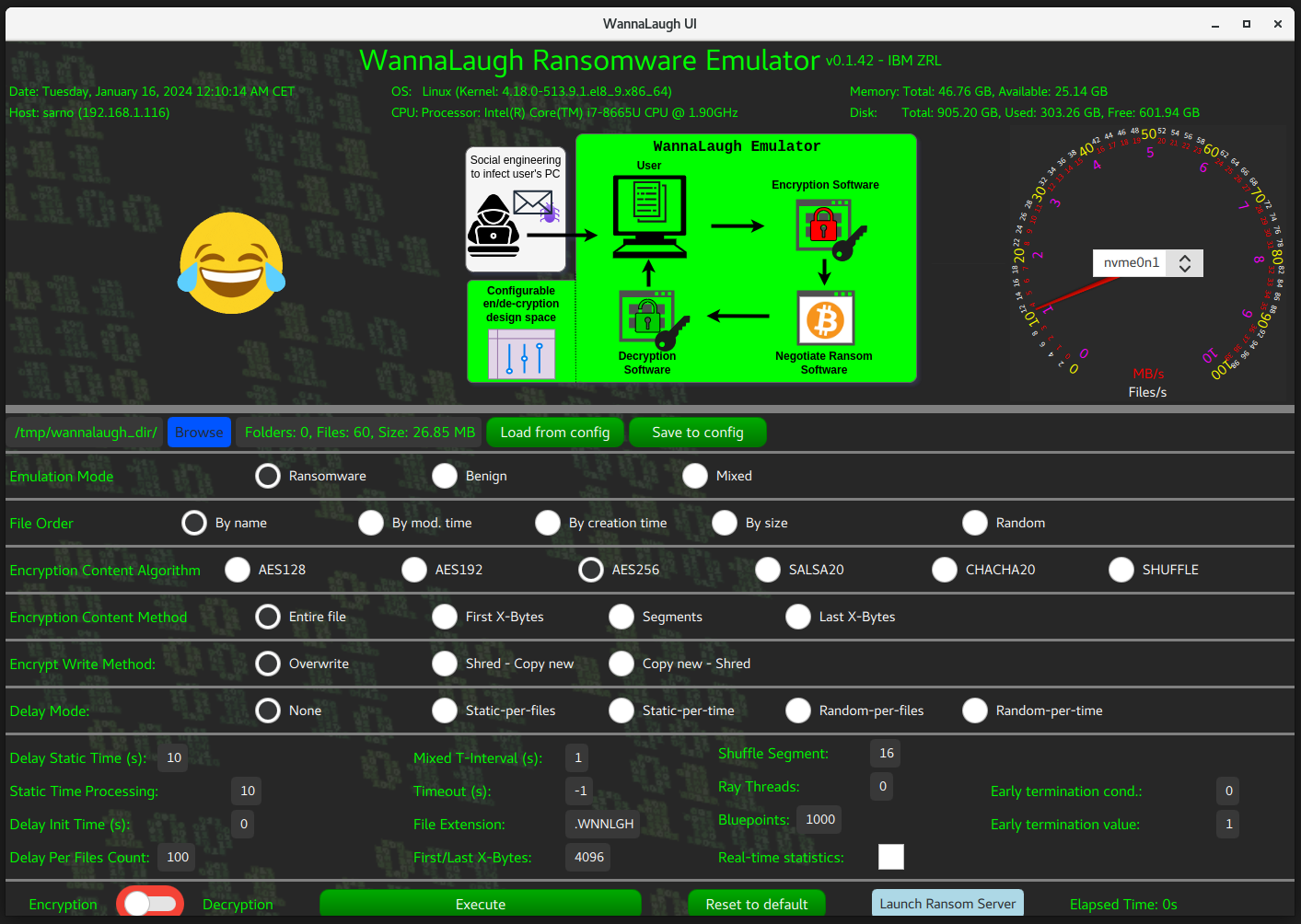The image size is (1301, 924).
Task: Order files by mod. time
Action: point(371,523)
